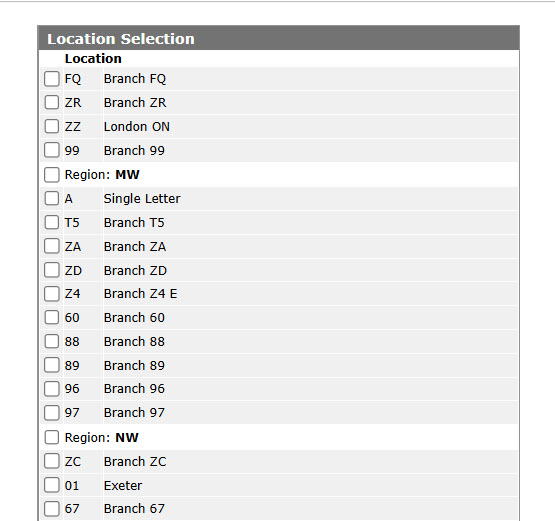The height and width of the screenshot is (521, 555).
Task: Tick the Branch ZC checkbox
Action: pos(52,462)
